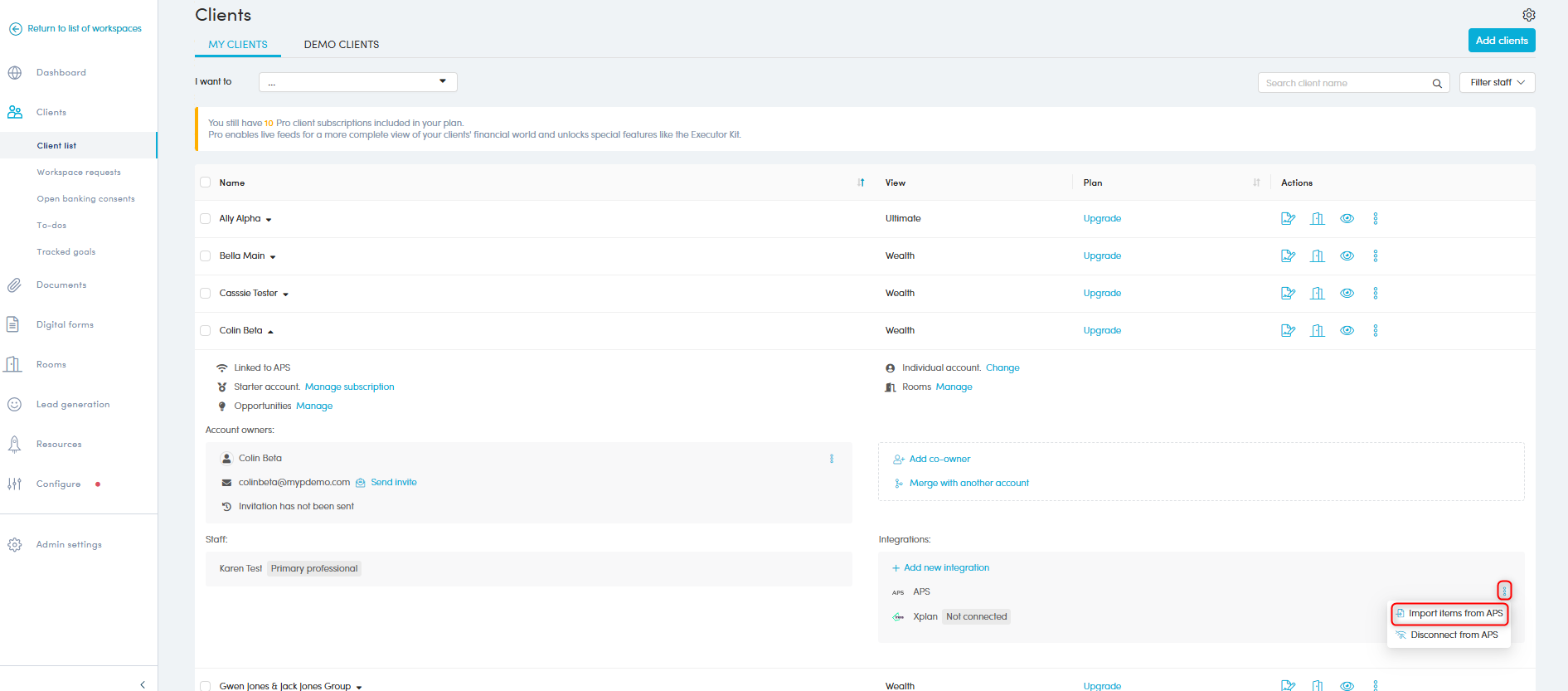
Task: Click the eye view icon for Cassie Tester
Action: point(1347,294)
